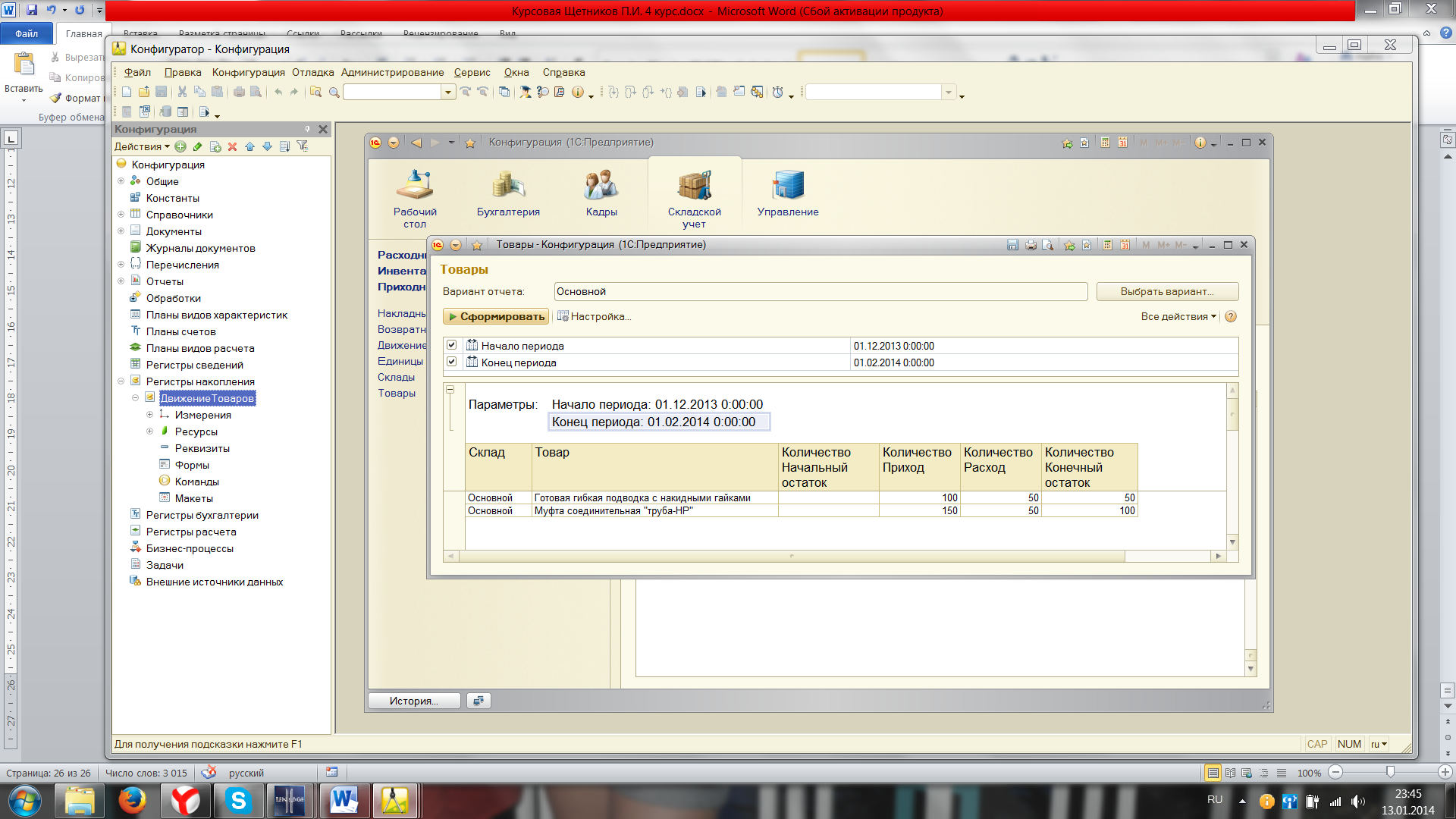Uncheck the Конец периода checkbox
Image resolution: width=1456 pixels, height=819 pixels.
click(x=452, y=362)
